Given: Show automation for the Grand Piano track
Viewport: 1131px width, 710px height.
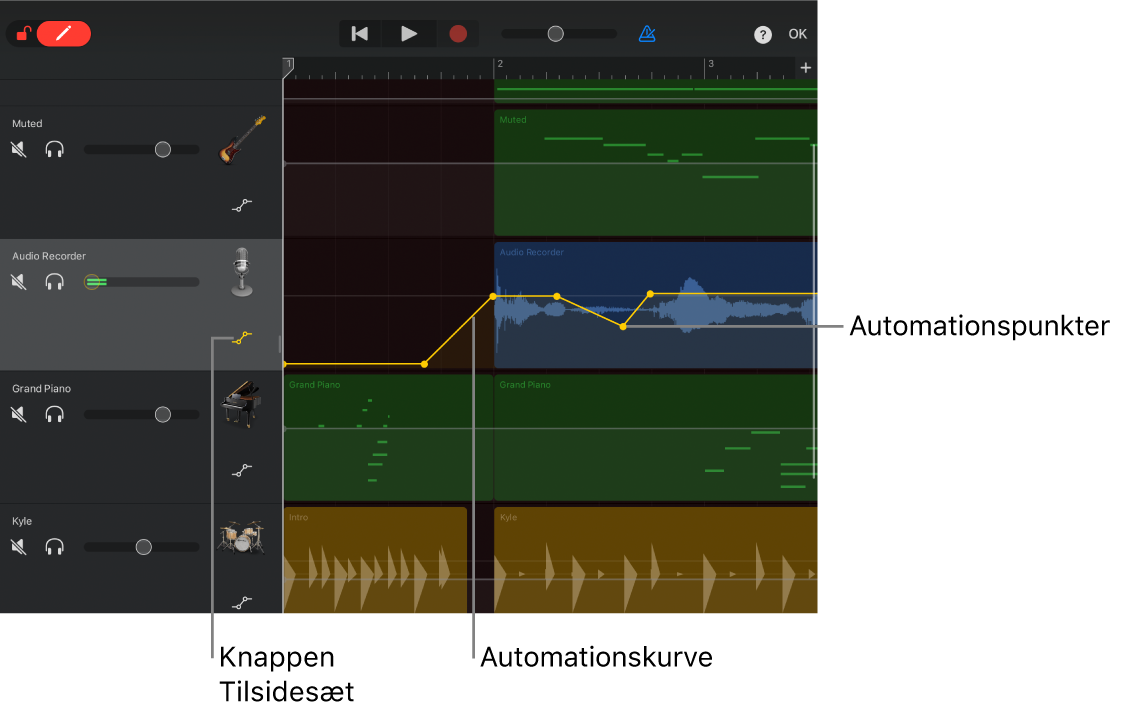Looking at the screenshot, I should 241,470.
